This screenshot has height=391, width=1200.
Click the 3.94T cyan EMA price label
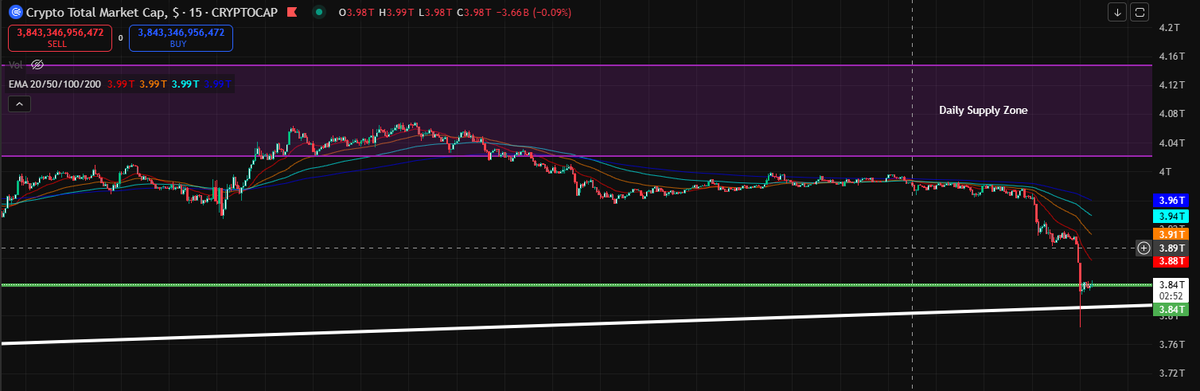1172,216
